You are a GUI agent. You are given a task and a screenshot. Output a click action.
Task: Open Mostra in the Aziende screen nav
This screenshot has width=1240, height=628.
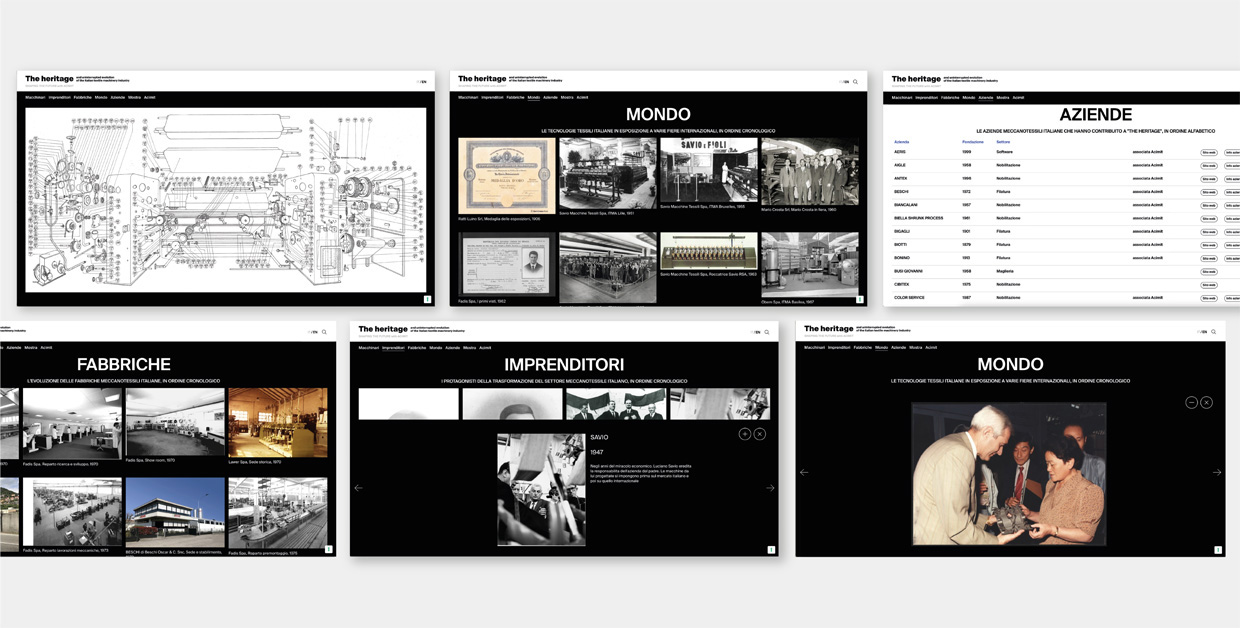[x=1003, y=98]
